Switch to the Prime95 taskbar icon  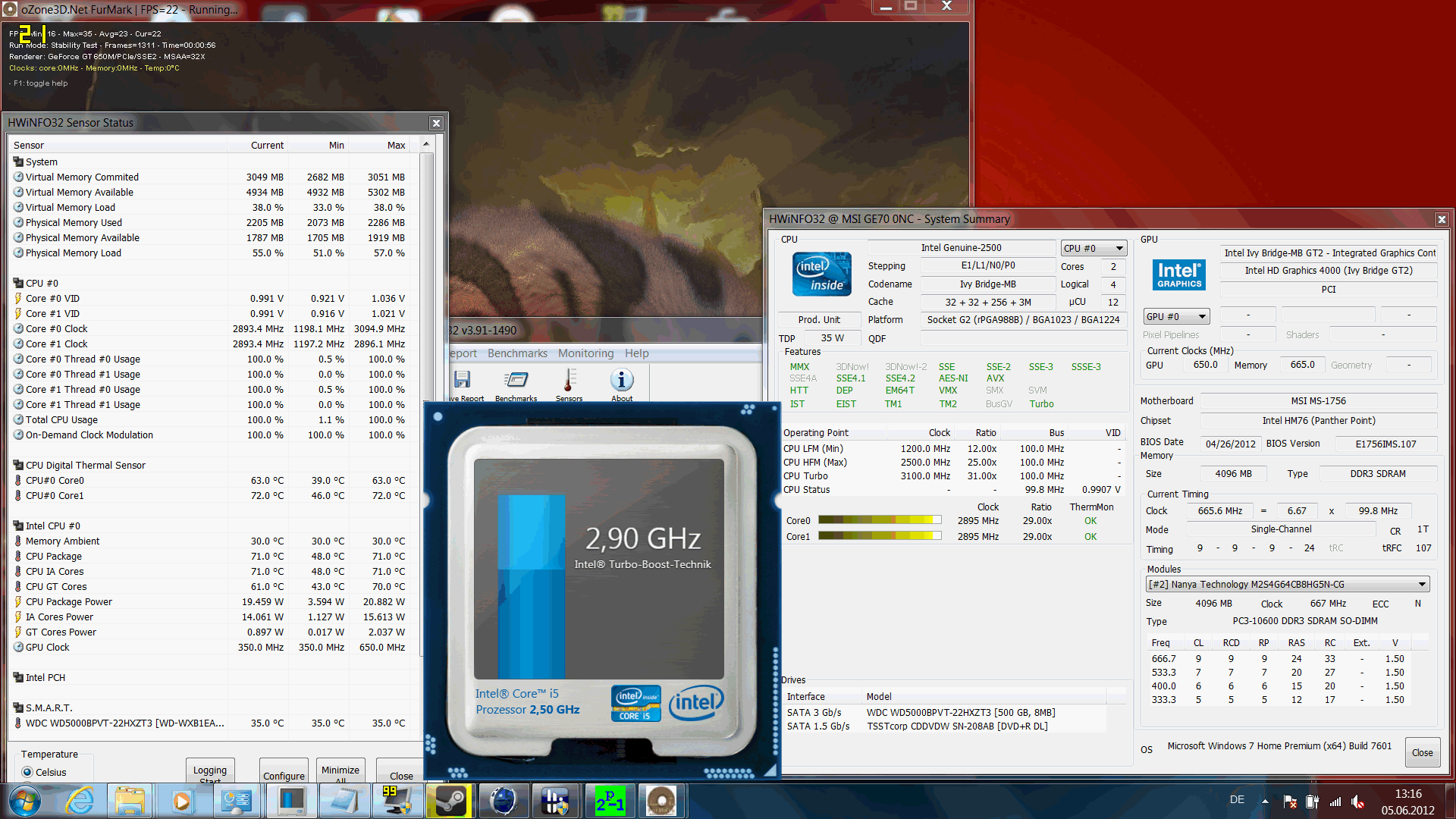[609, 801]
